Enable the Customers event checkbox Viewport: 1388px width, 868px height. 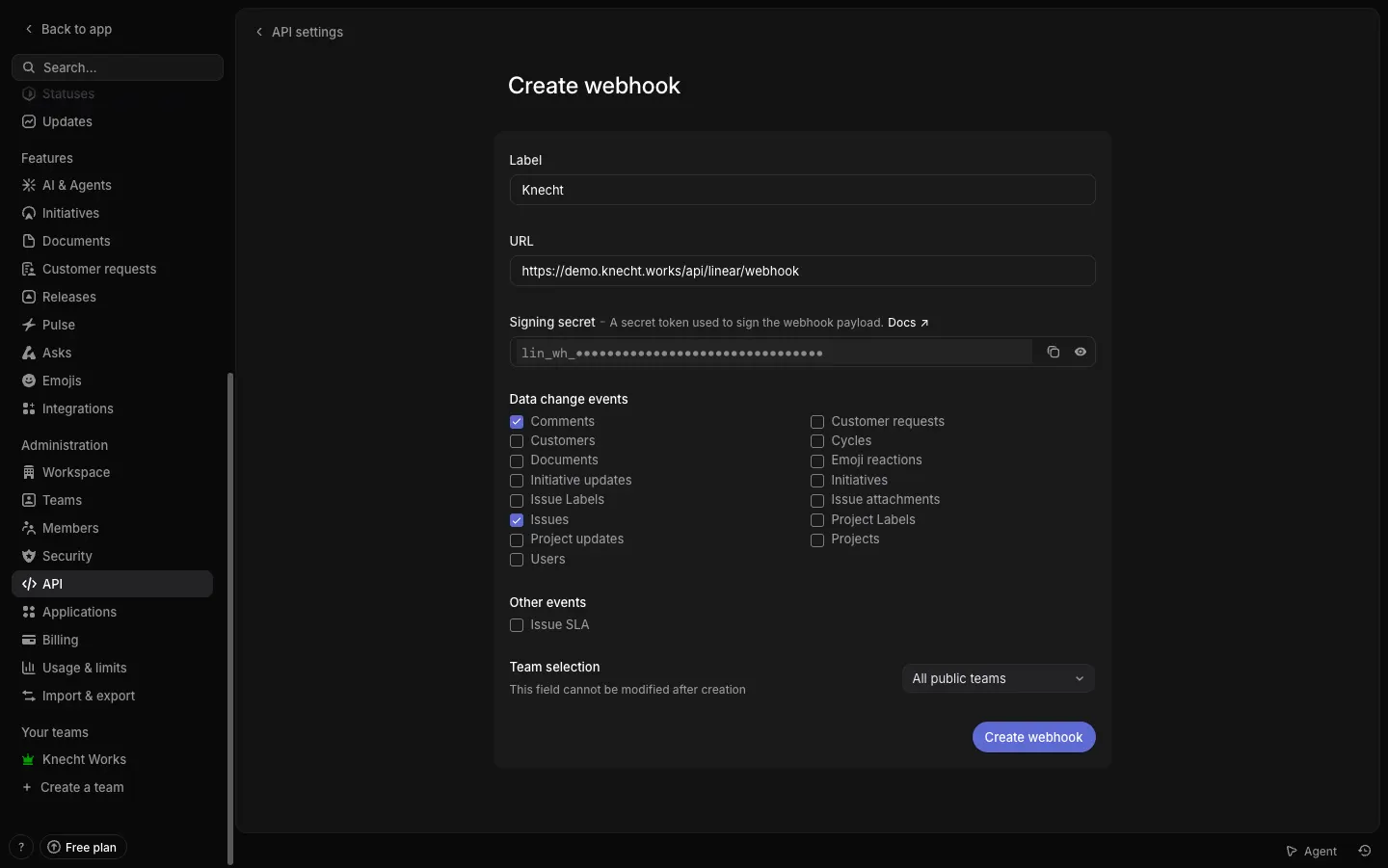[517, 441]
